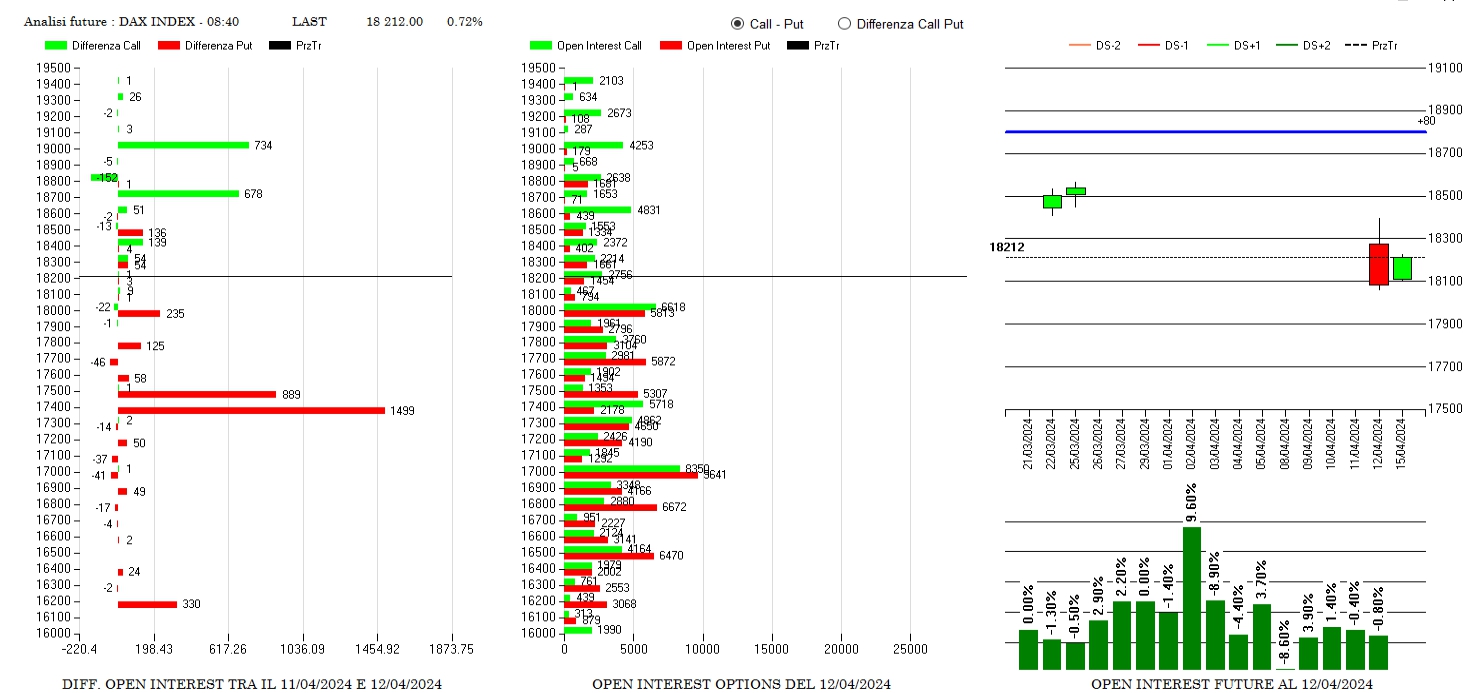Click the green candlestick for 25/03/2024
Image resolution: width=1466 pixels, height=693 pixels.
pyautogui.click(x=1075, y=190)
